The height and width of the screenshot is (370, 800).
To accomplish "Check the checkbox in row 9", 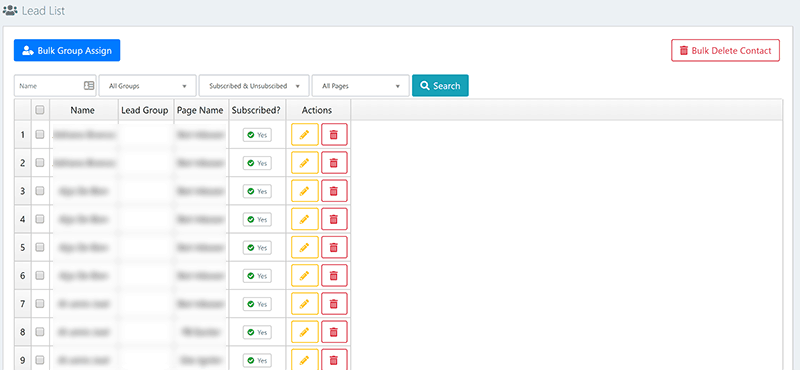I will (40, 360).
